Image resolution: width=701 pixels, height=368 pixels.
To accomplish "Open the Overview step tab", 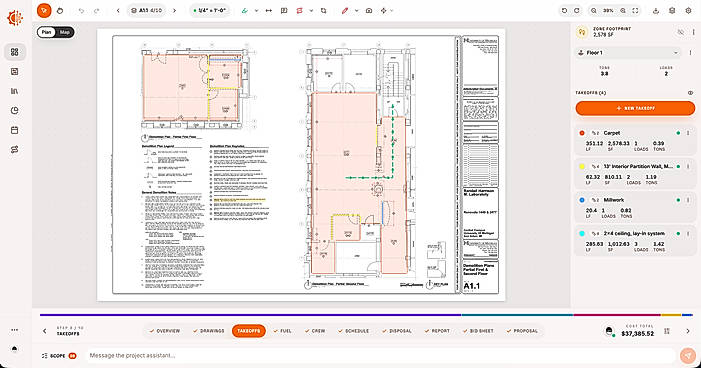I will click(x=165, y=331).
